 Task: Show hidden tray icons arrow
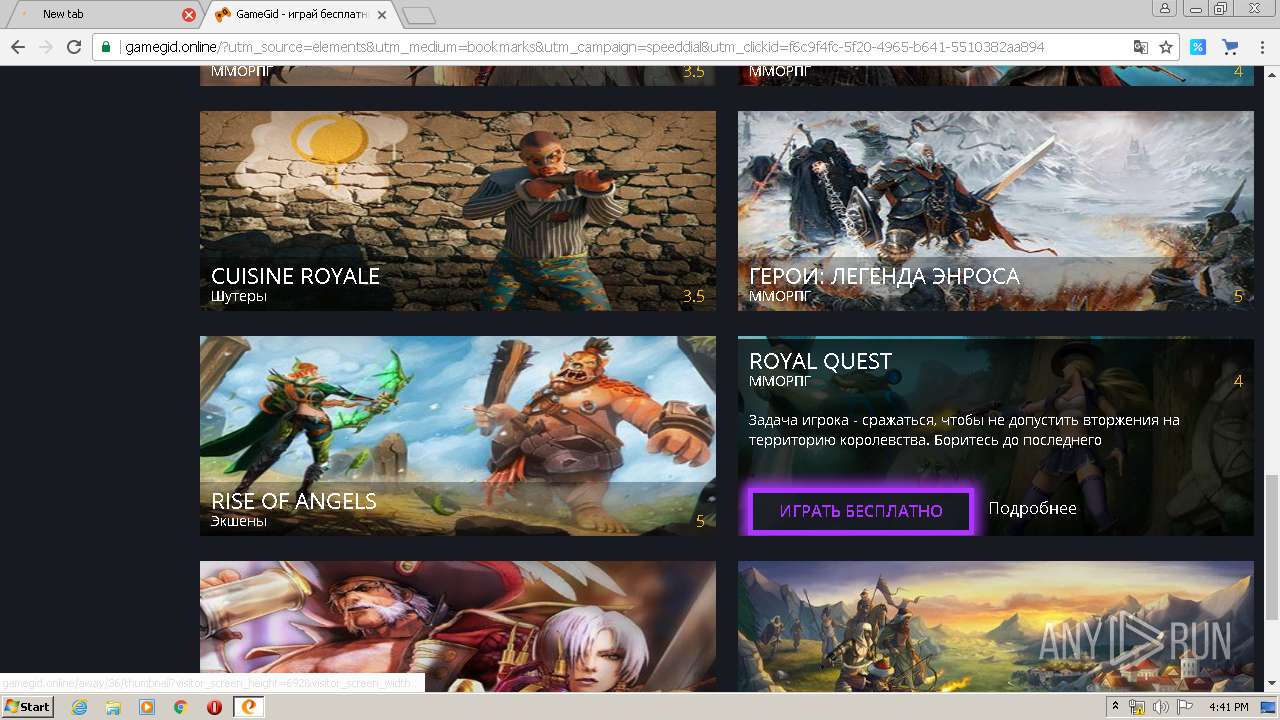point(1116,707)
